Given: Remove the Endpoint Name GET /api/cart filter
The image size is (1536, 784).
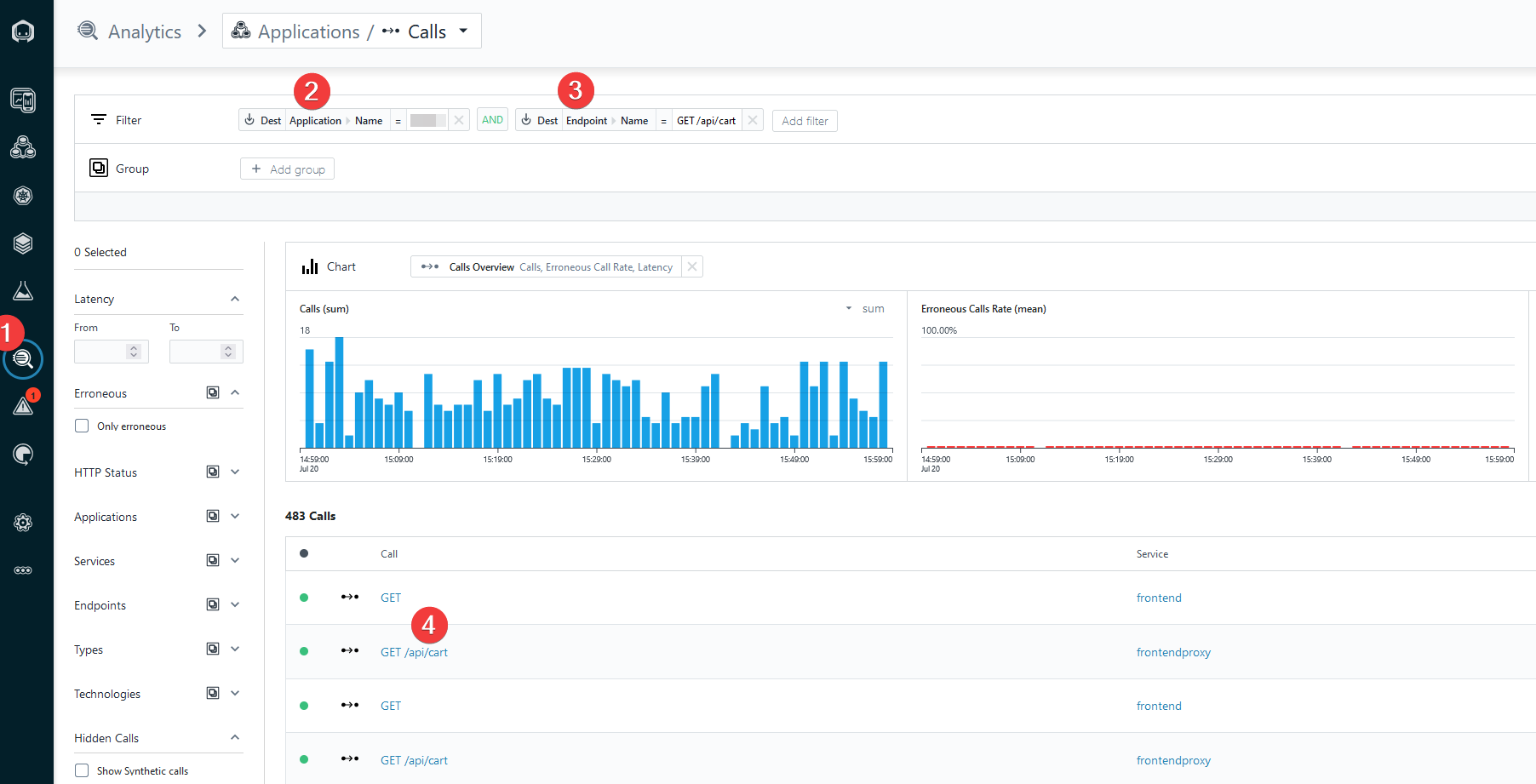Looking at the screenshot, I should [x=753, y=120].
